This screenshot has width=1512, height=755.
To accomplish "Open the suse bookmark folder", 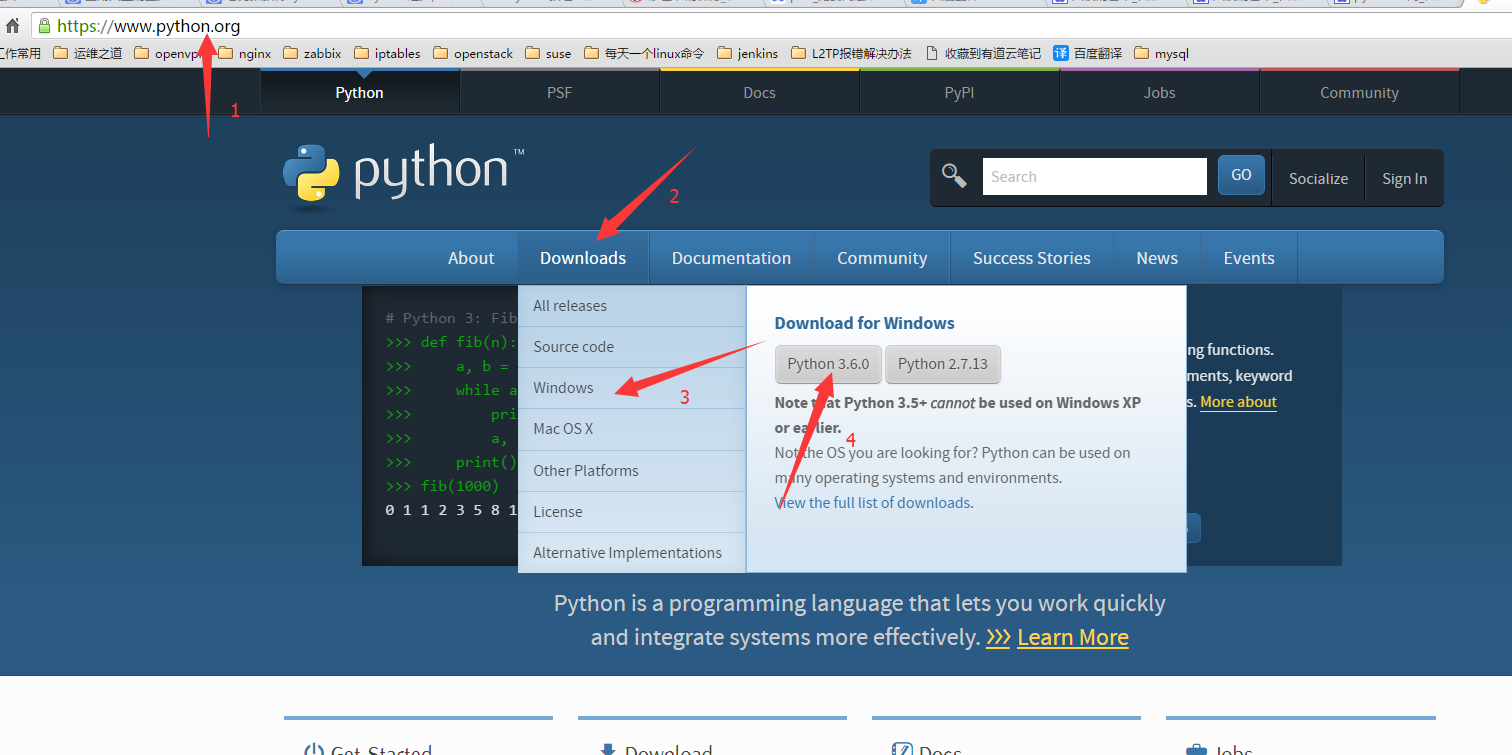I will tap(548, 54).
